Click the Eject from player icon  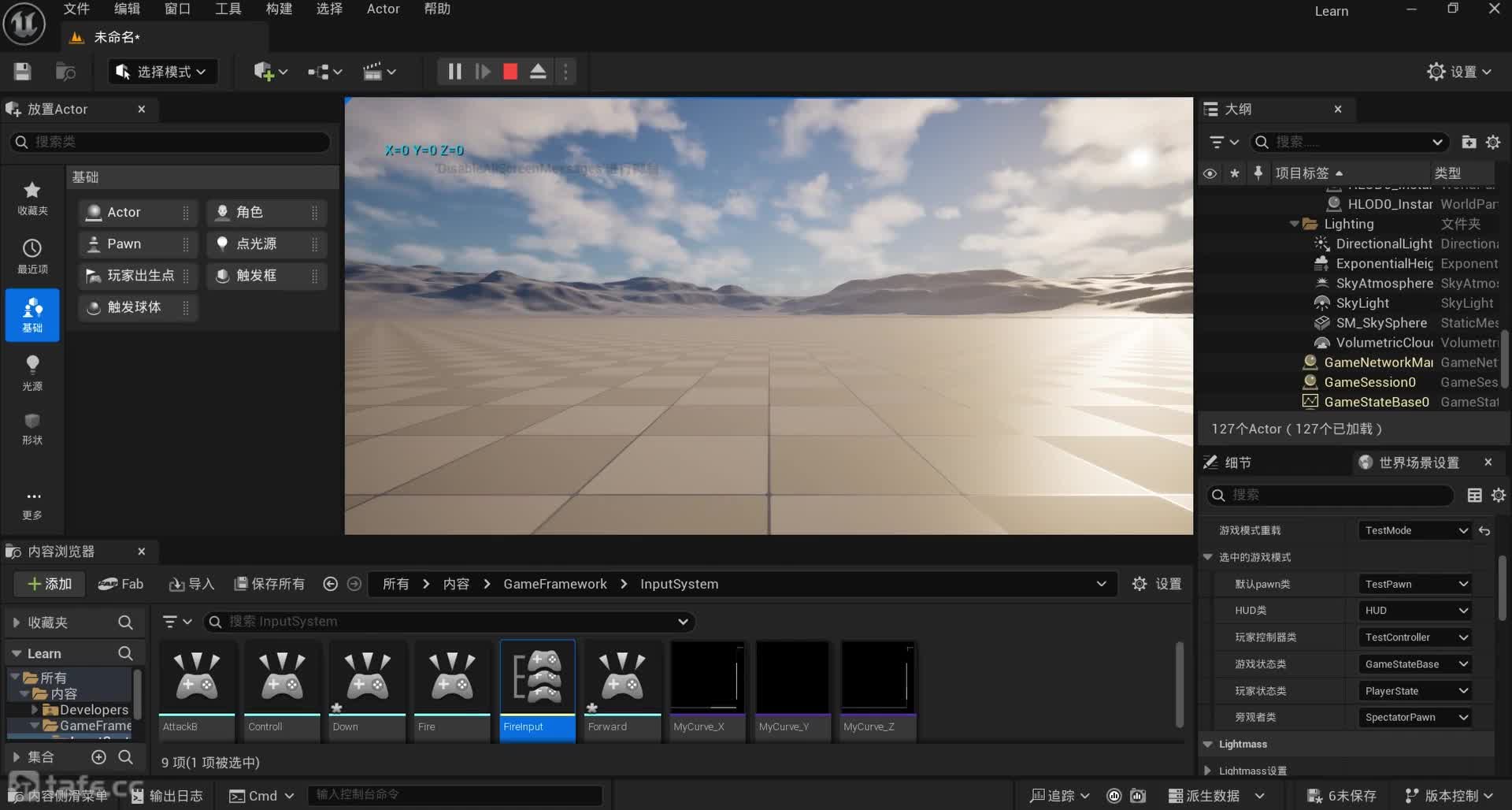point(538,72)
